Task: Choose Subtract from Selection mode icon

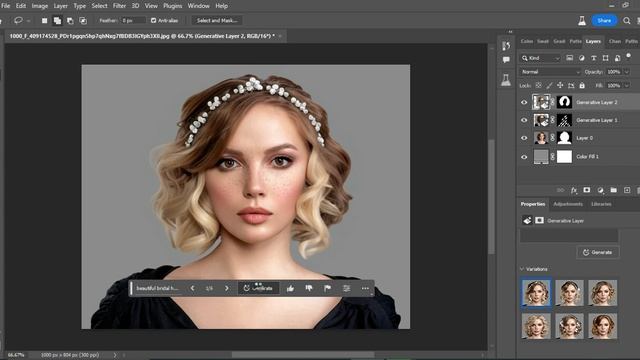Action: tap(70, 20)
